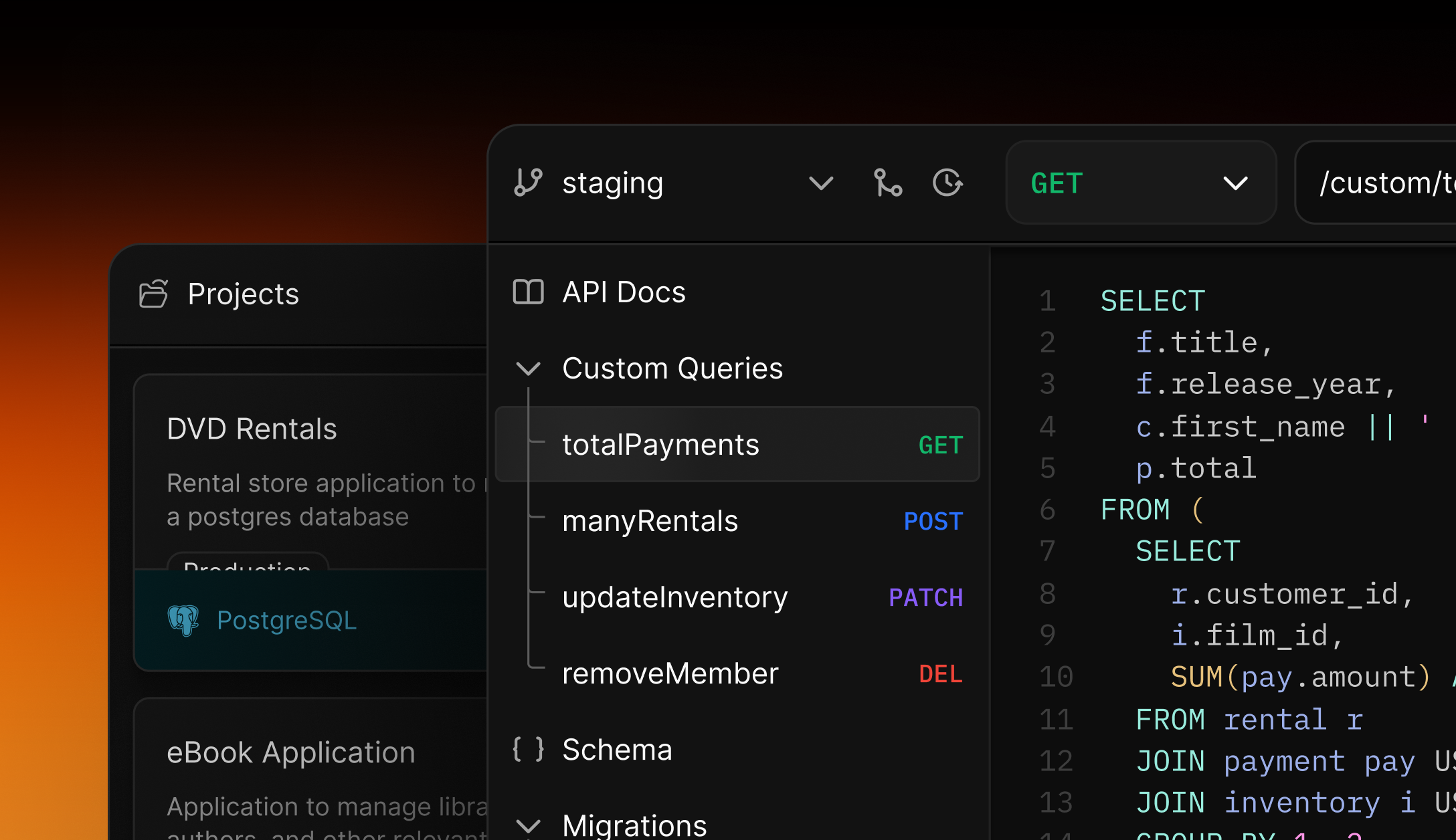Open the Schema menu item

click(617, 750)
